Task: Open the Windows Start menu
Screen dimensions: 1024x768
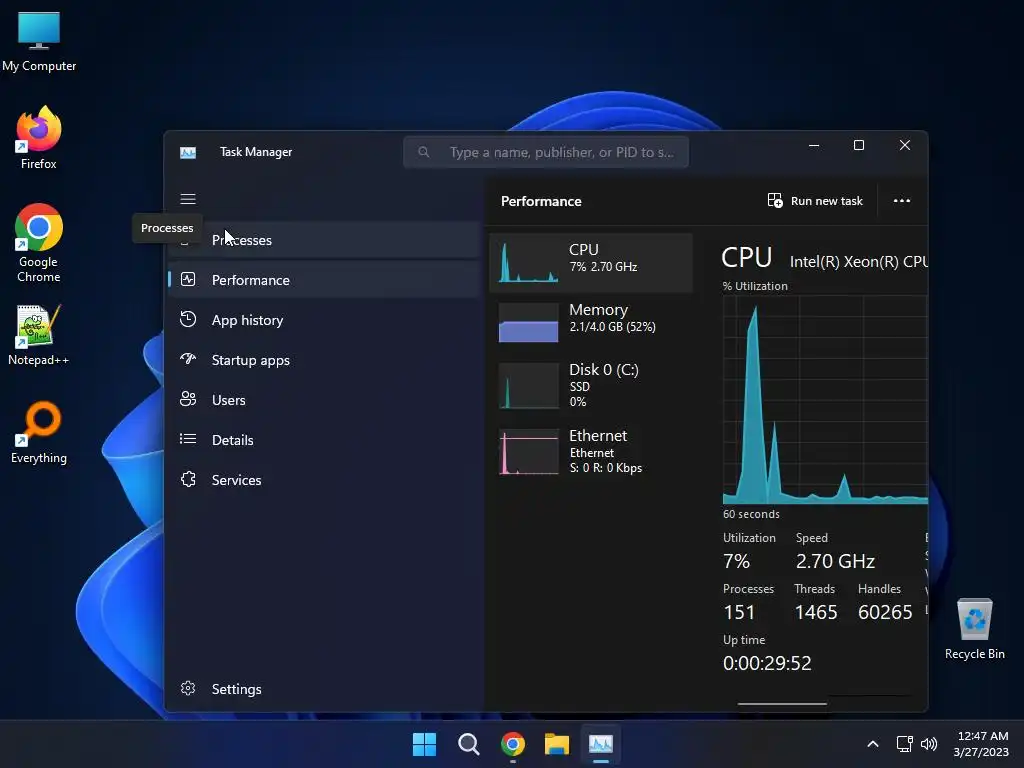Action: click(x=424, y=744)
